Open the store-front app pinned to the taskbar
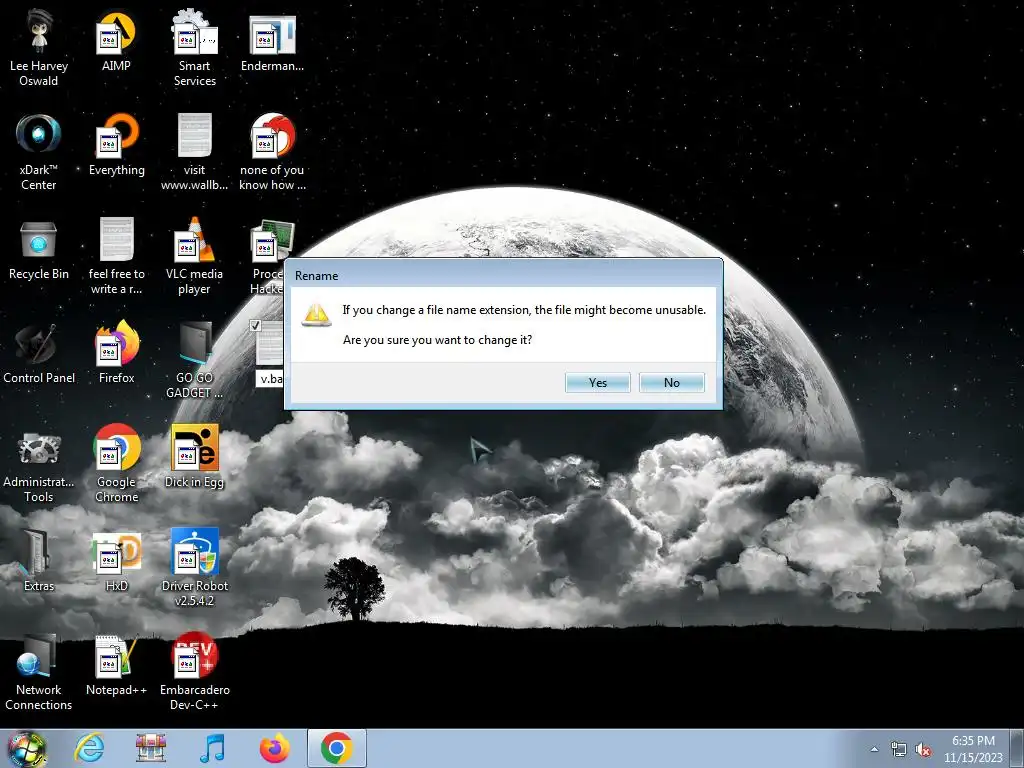 (x=151, y=748)
